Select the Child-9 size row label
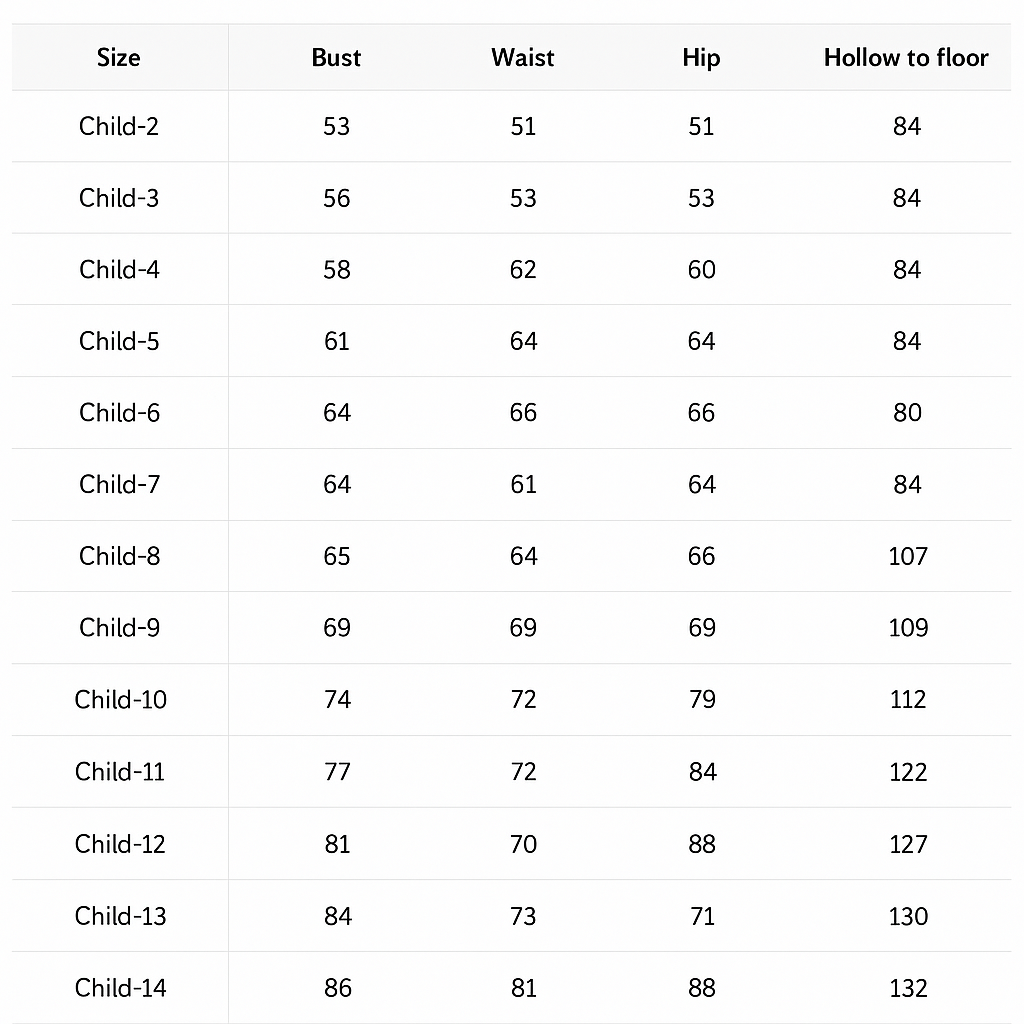This screenshot has height=1024, width=1024. (119, 628)
